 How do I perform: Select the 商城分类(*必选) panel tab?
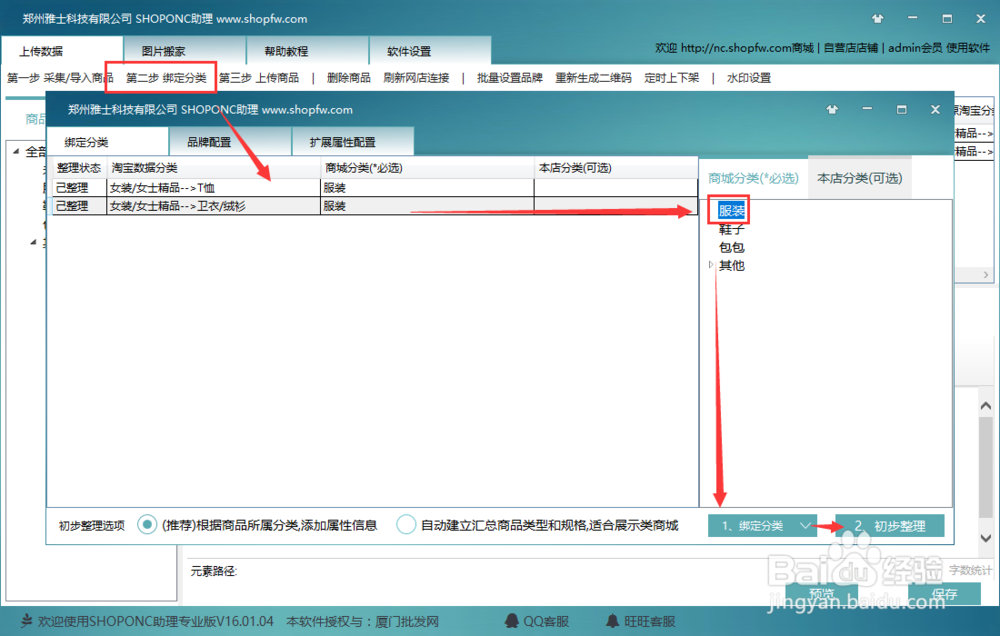(x=753, y=178)
